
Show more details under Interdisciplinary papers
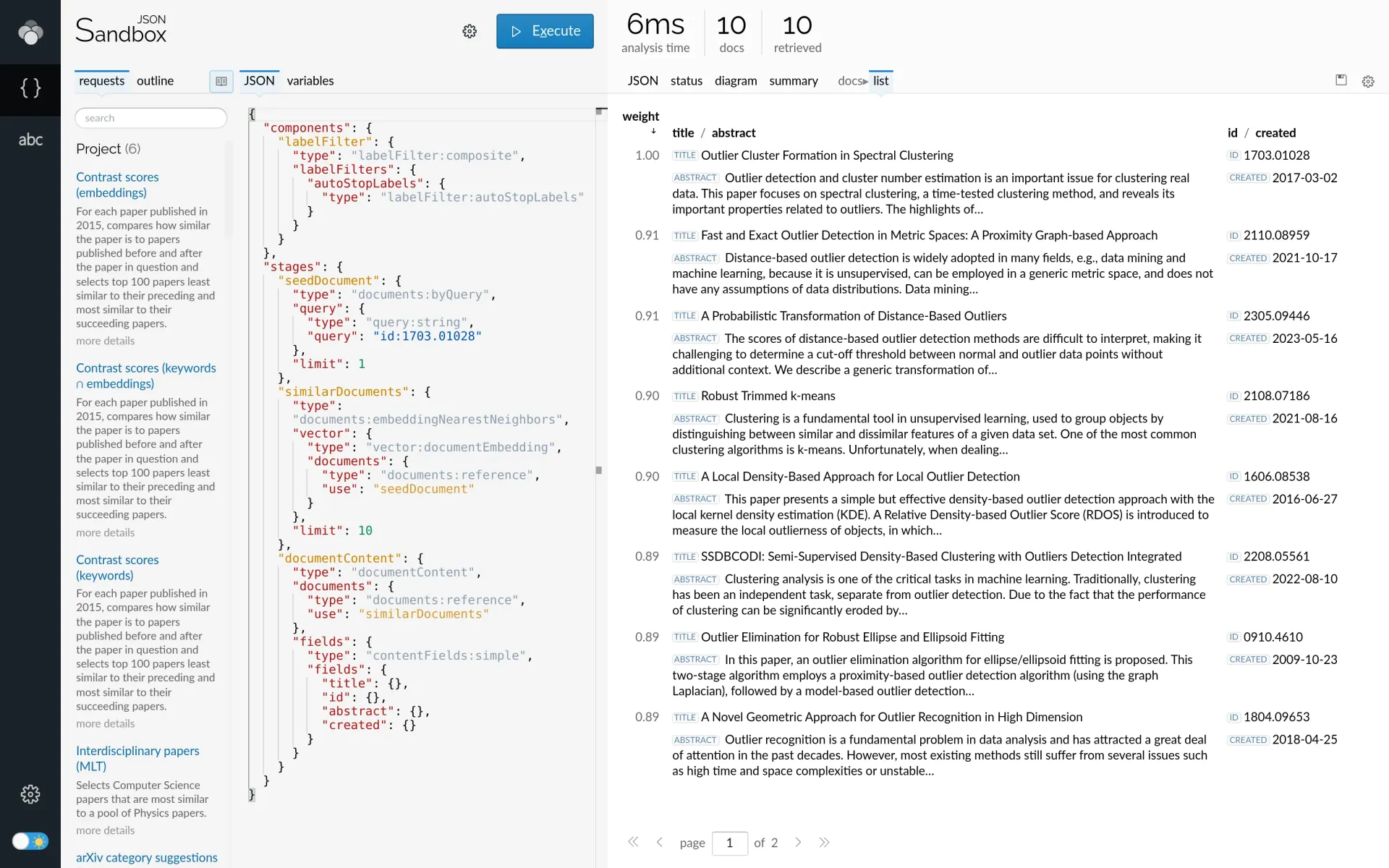tap(105, 830)
